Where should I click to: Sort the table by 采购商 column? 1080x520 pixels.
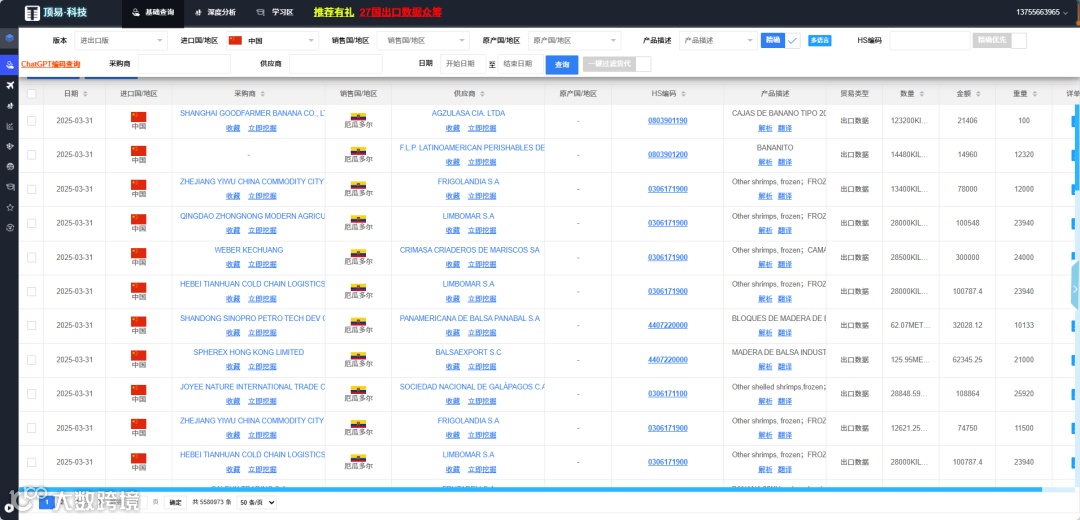point(262,94)
